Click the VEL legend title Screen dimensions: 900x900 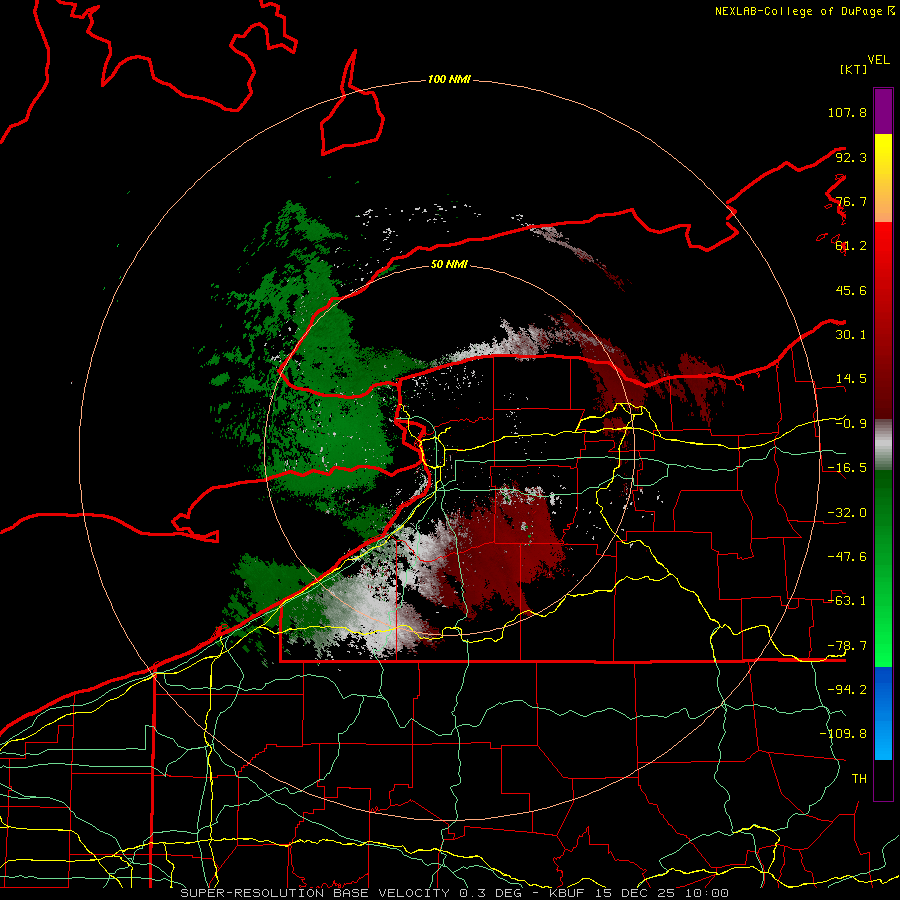click(878, 59)
